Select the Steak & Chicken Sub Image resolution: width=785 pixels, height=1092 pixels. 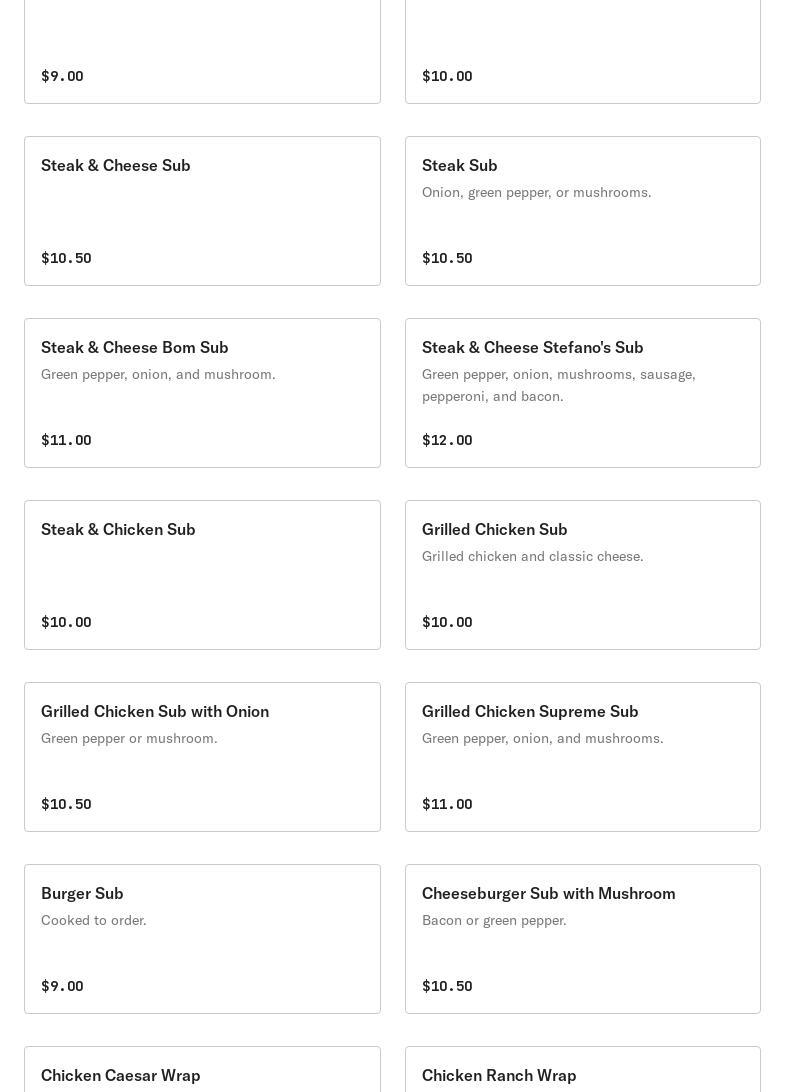[202, 575]
